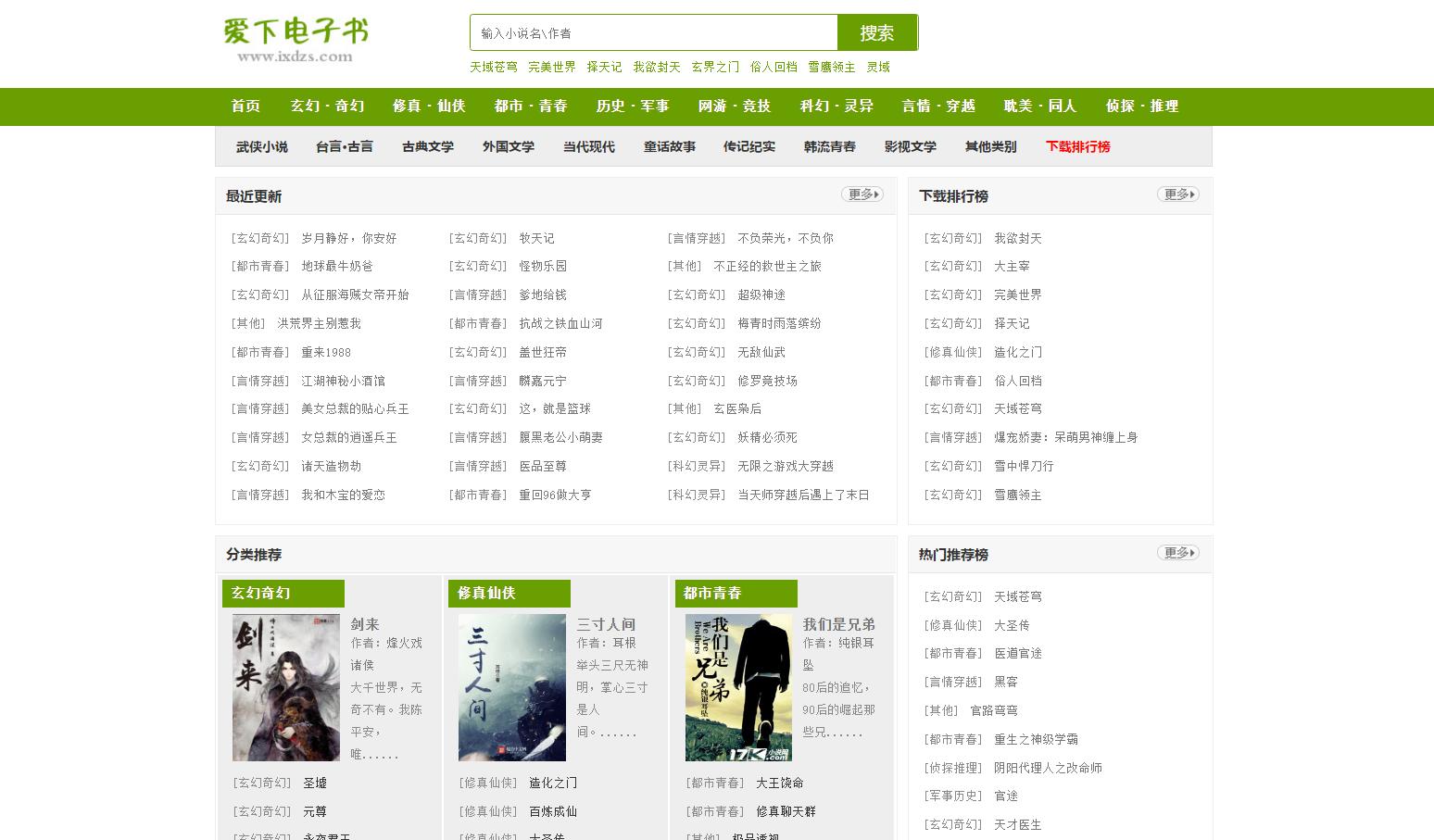This screenshot has width=1434, height=840.
Task: Open 更多 next to 最近更新 section
Action: (x=861, y=194)
